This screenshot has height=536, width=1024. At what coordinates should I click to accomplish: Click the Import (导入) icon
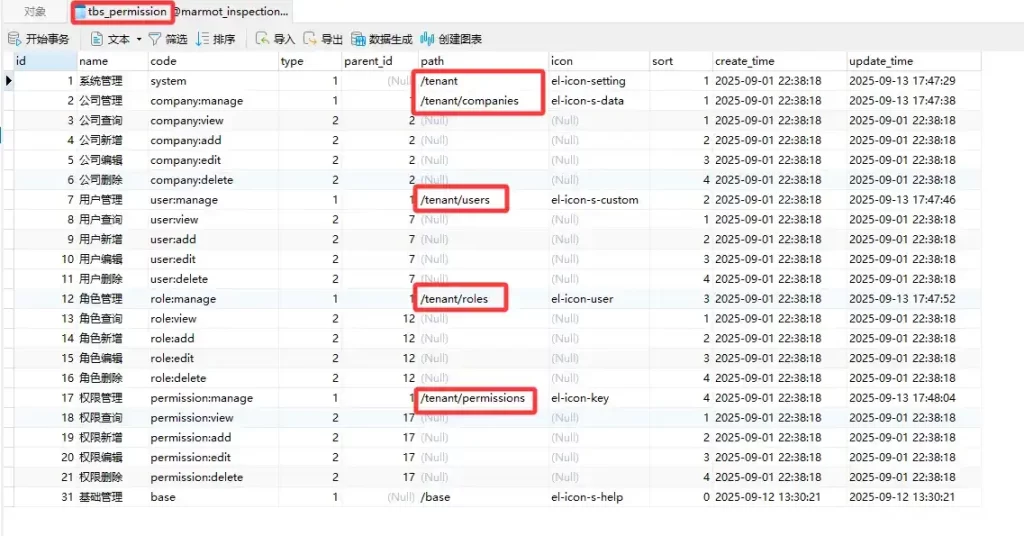click(262, 39)
